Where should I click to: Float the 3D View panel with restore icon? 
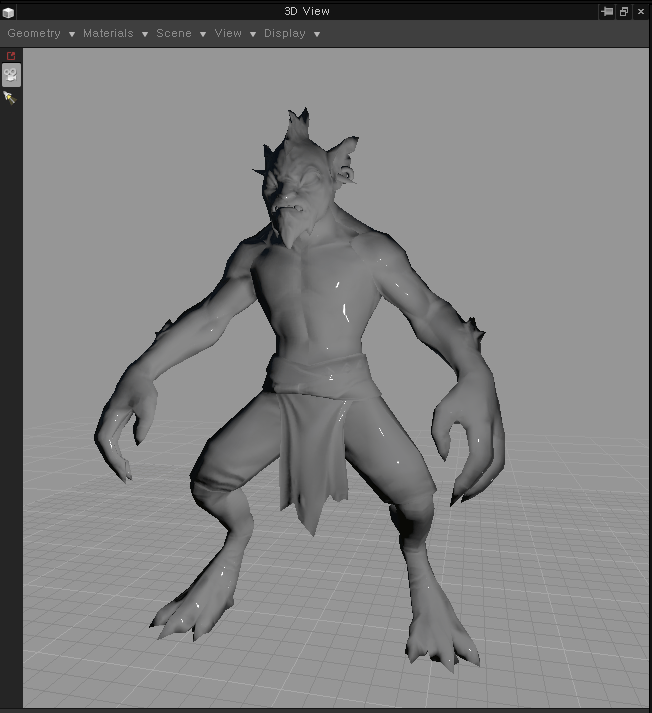coord(624,12)
